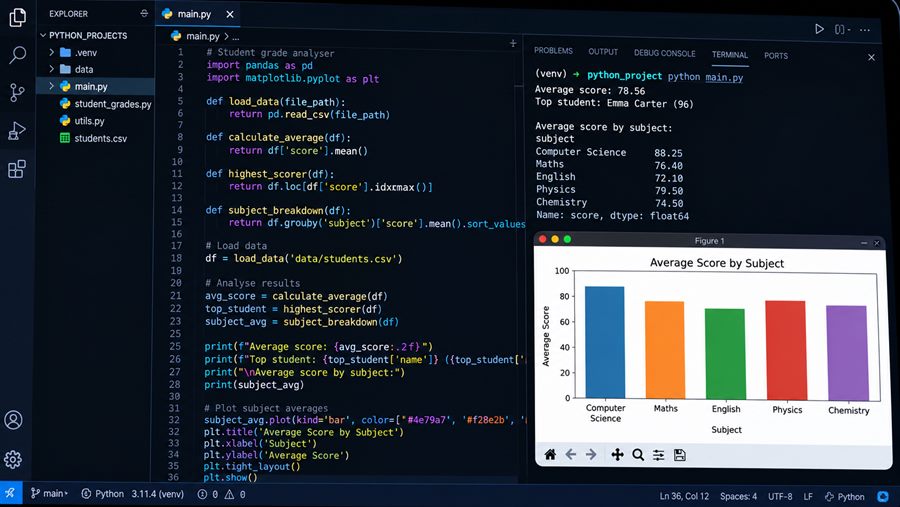This screenshot has width=900, height=507.
Task: Change the LF end of line sequence
Action: click(808, 496)
